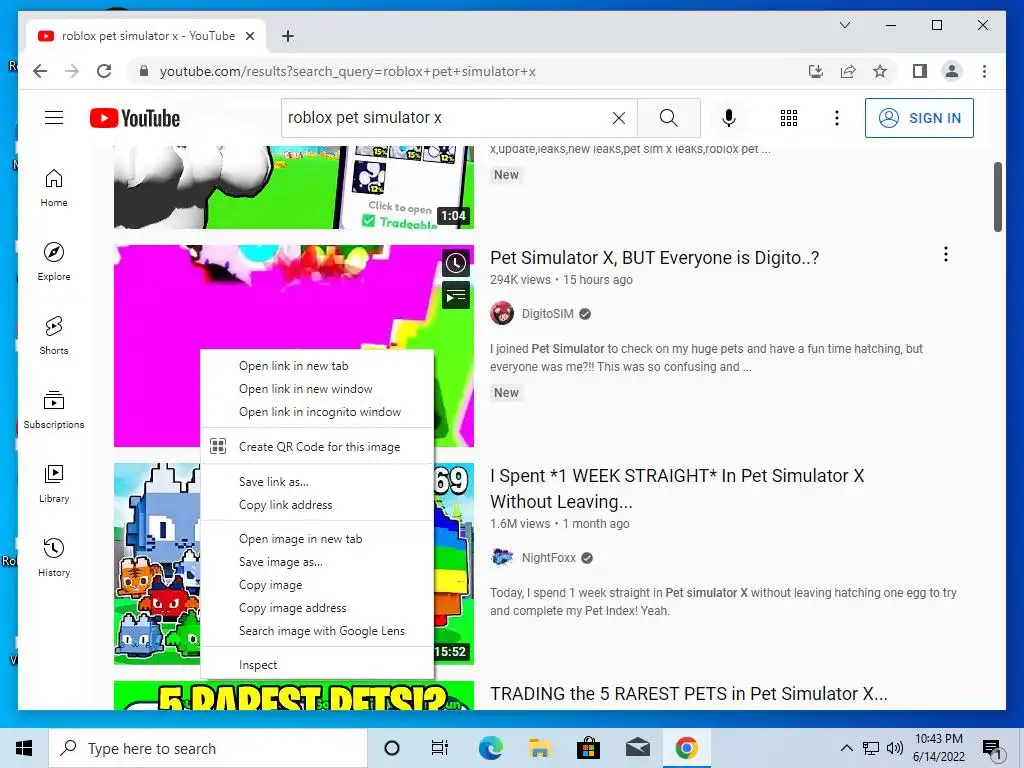The width and height of the screenshot is (1024, 768).
Task: Open Chrome side panel
Action: point(920,71)
